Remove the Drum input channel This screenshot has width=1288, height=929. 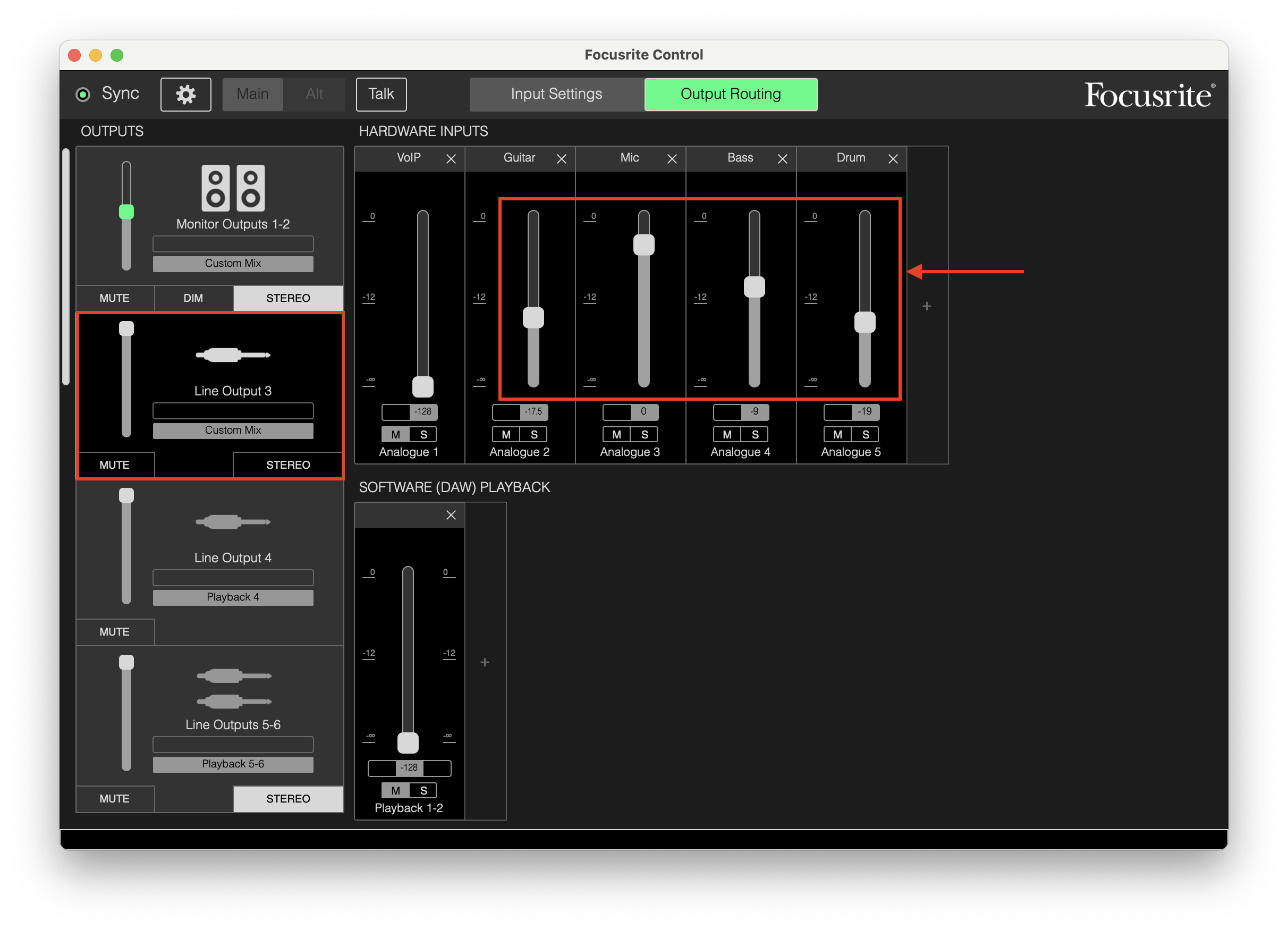coord(893,159)
